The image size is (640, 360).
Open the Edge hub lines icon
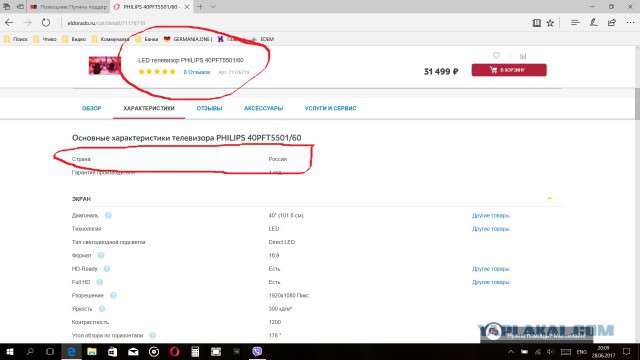point(575,23)
